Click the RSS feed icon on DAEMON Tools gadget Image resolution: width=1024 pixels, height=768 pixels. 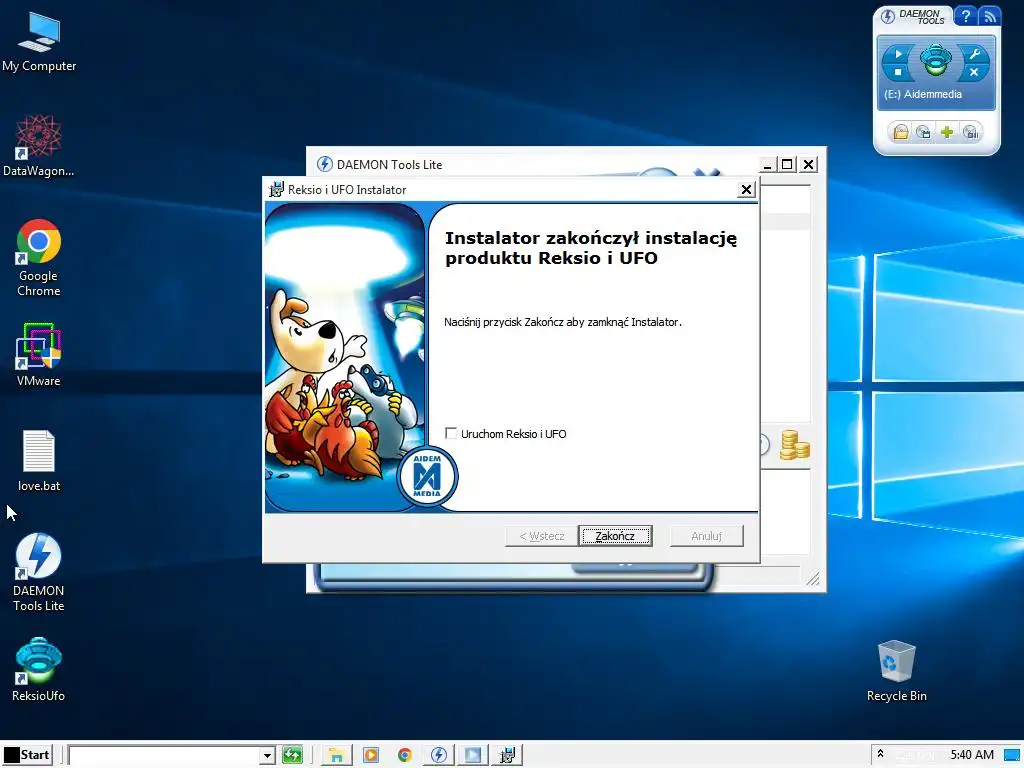[x=989, y=16]
